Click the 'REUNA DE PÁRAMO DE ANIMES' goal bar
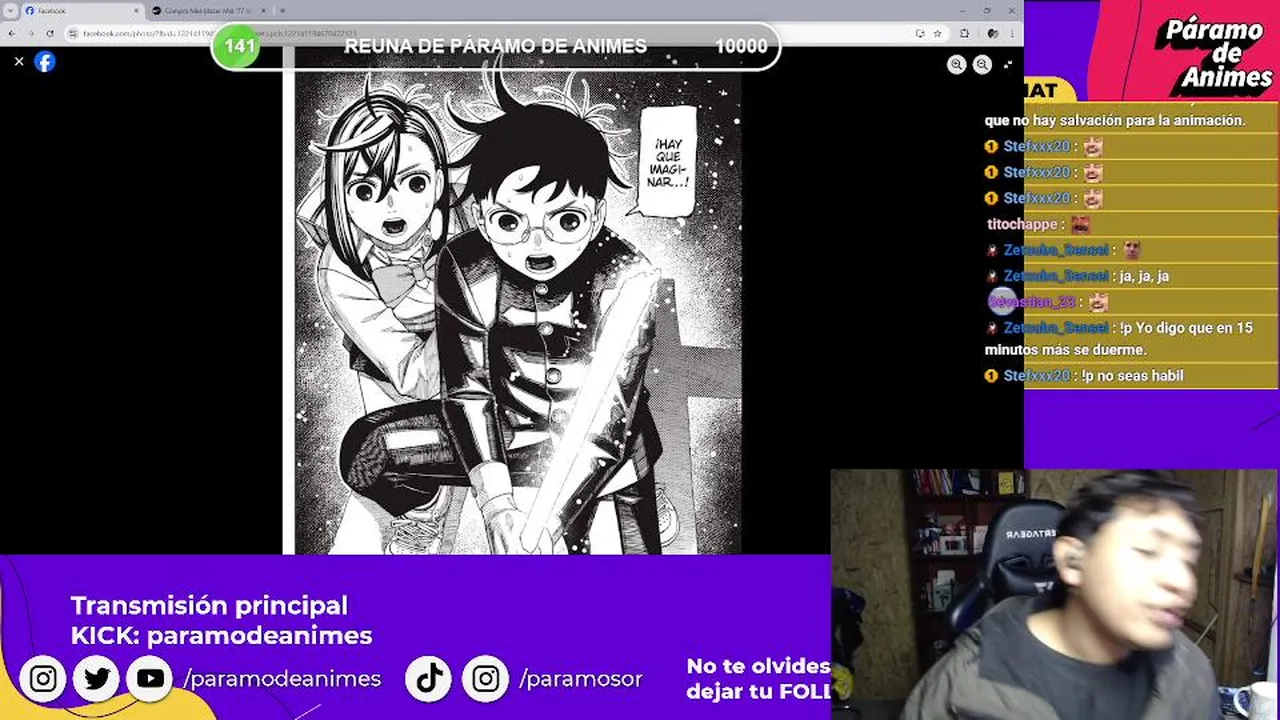 [495, 46]
